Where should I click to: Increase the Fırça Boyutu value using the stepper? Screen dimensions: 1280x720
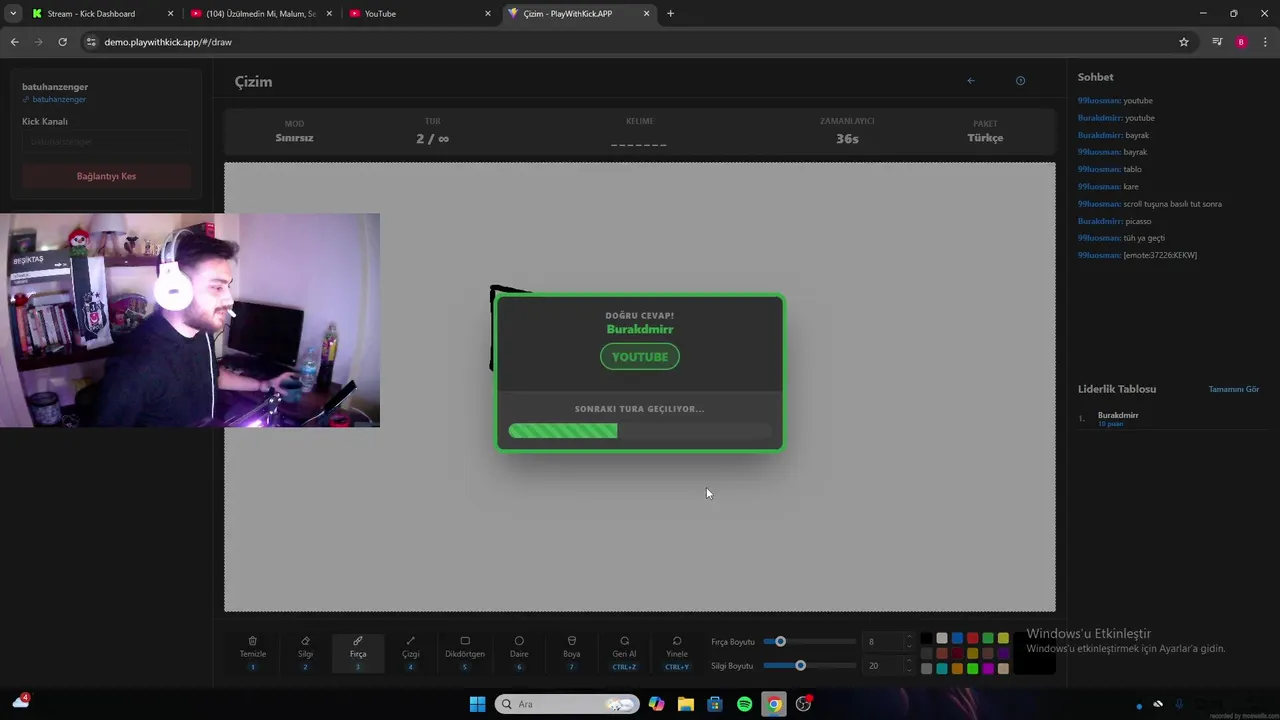pos(909,637)
